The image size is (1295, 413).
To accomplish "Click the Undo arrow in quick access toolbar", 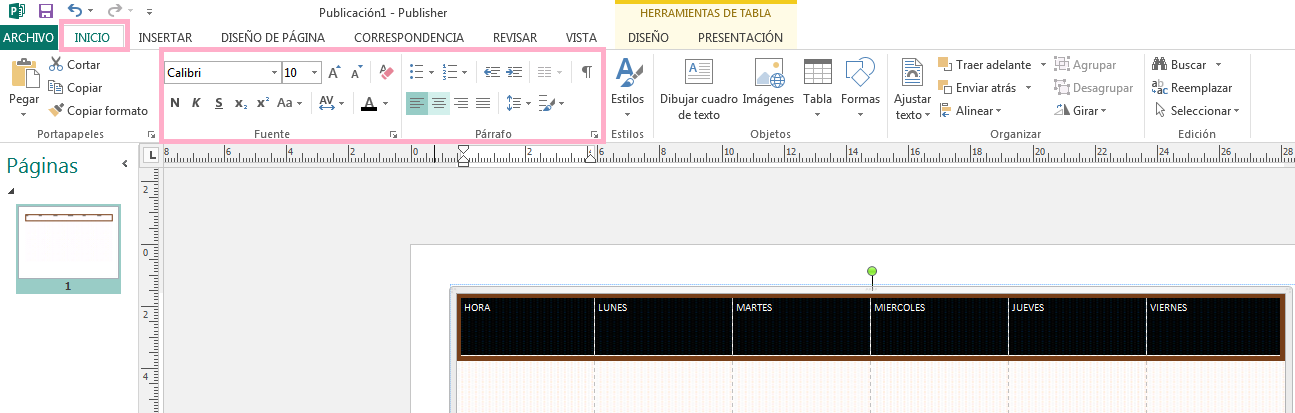I will (x=75, y=12).
